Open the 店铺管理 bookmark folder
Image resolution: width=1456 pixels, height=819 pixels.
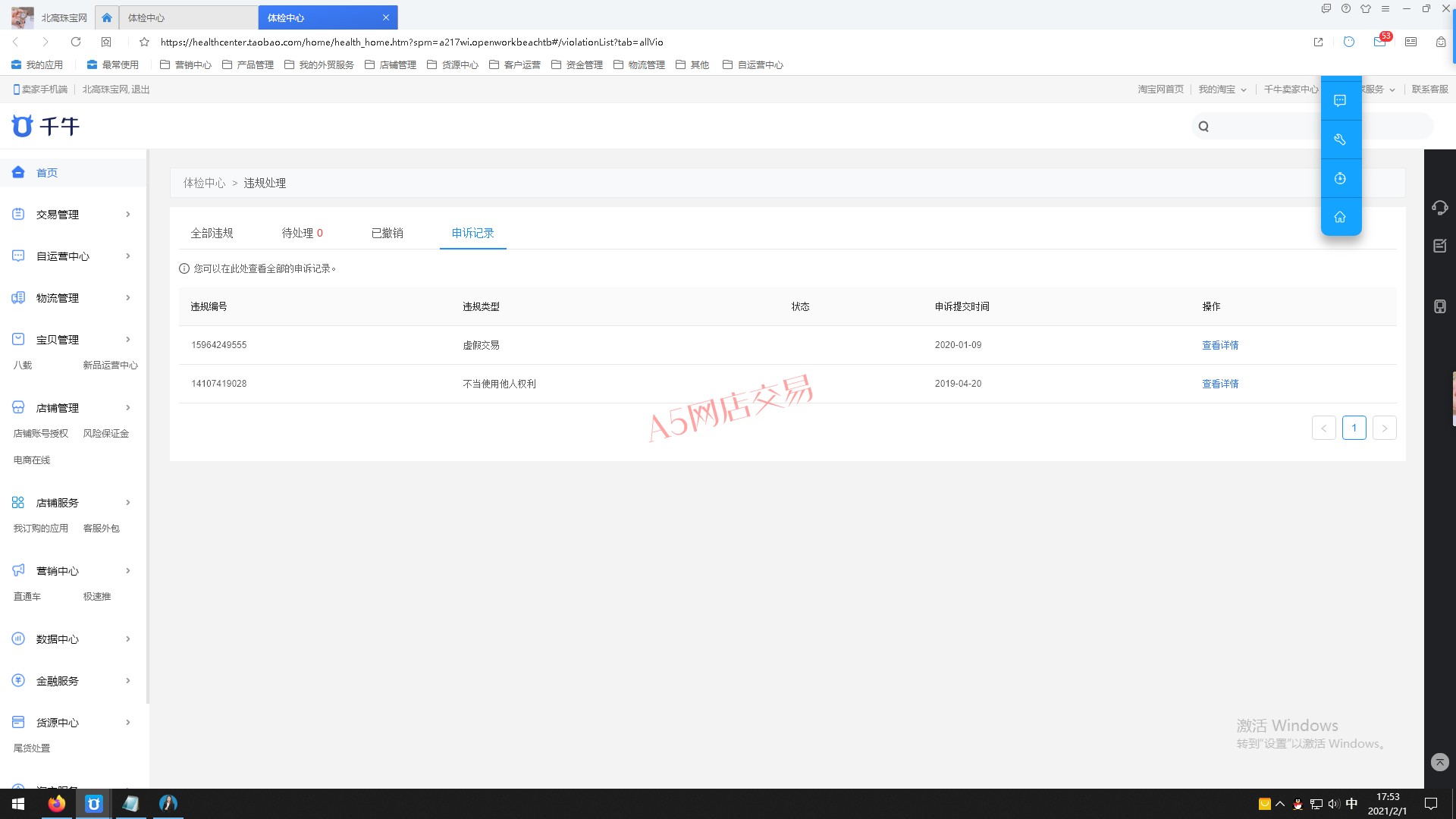(391, 65)
